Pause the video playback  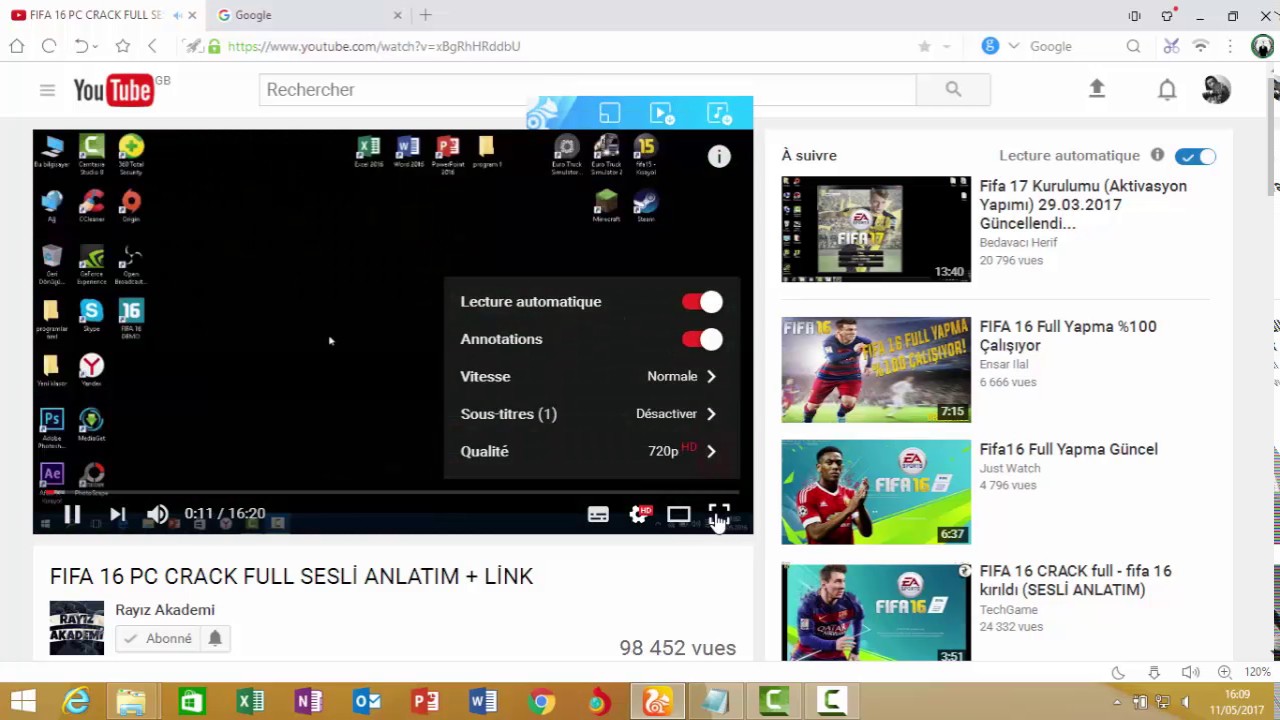click(72, 514)
